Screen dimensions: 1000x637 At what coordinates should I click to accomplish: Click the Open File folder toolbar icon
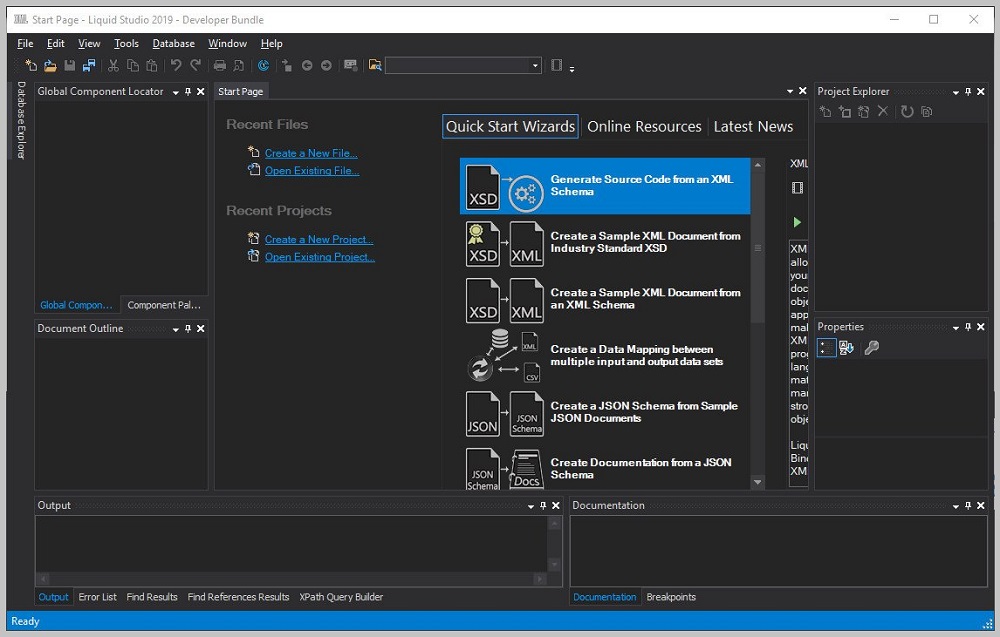coord(50,65)
